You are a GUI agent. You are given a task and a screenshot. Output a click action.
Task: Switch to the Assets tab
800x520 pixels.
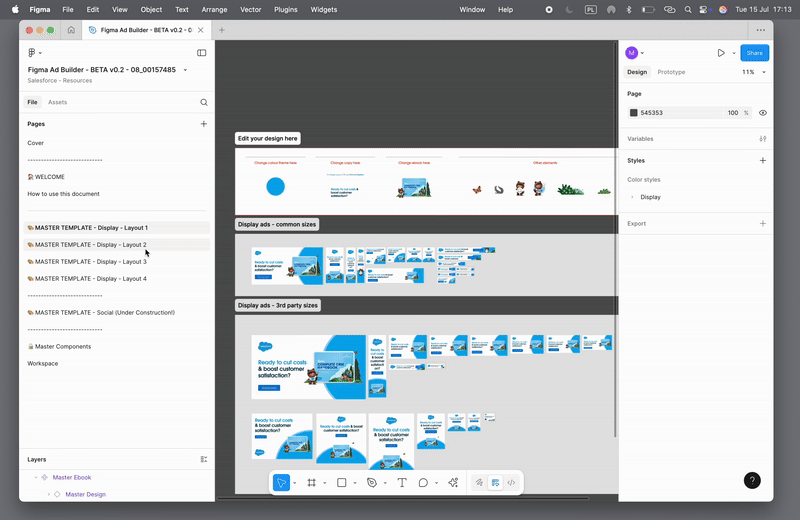coord(58,102)
